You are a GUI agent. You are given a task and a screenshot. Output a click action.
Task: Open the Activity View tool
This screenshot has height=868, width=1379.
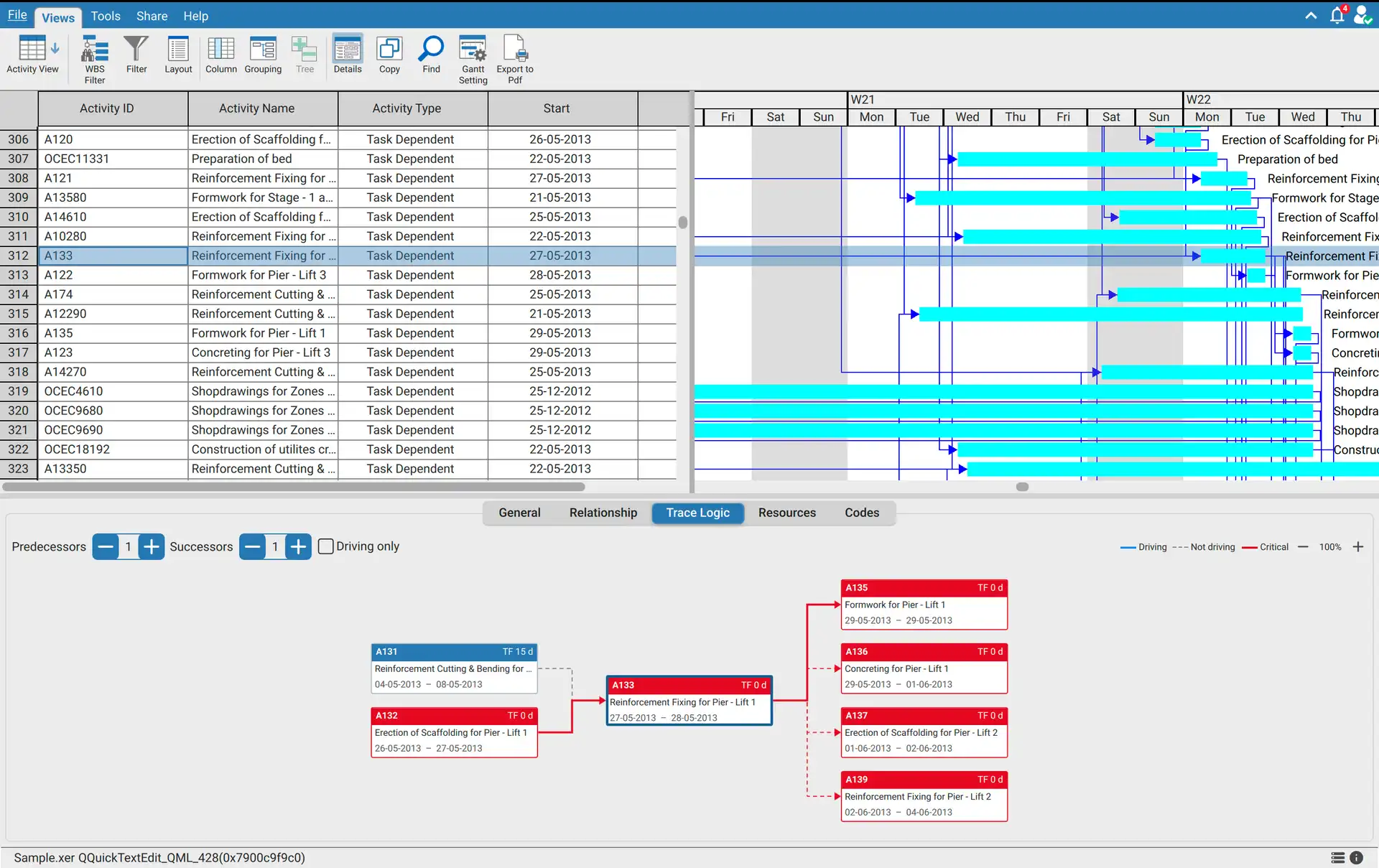pyautogui.click(x=32, y=55)
